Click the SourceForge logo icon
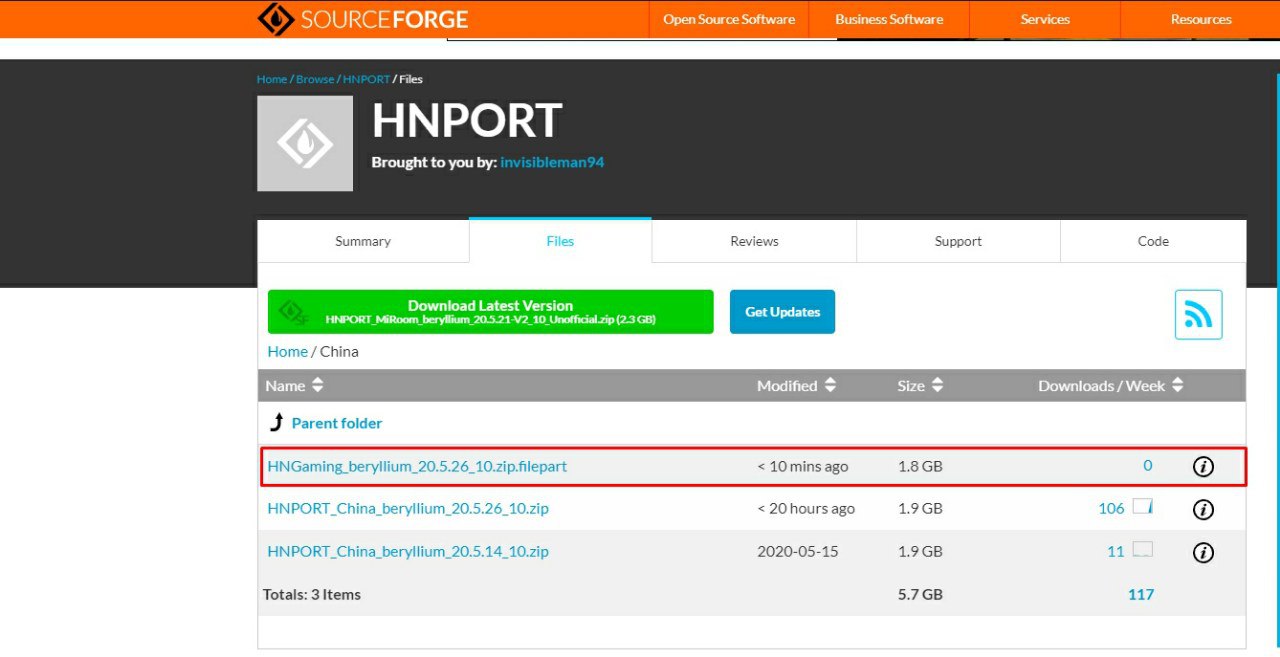The height and width of the screenshot is (657, 1280). click(276, 19)
